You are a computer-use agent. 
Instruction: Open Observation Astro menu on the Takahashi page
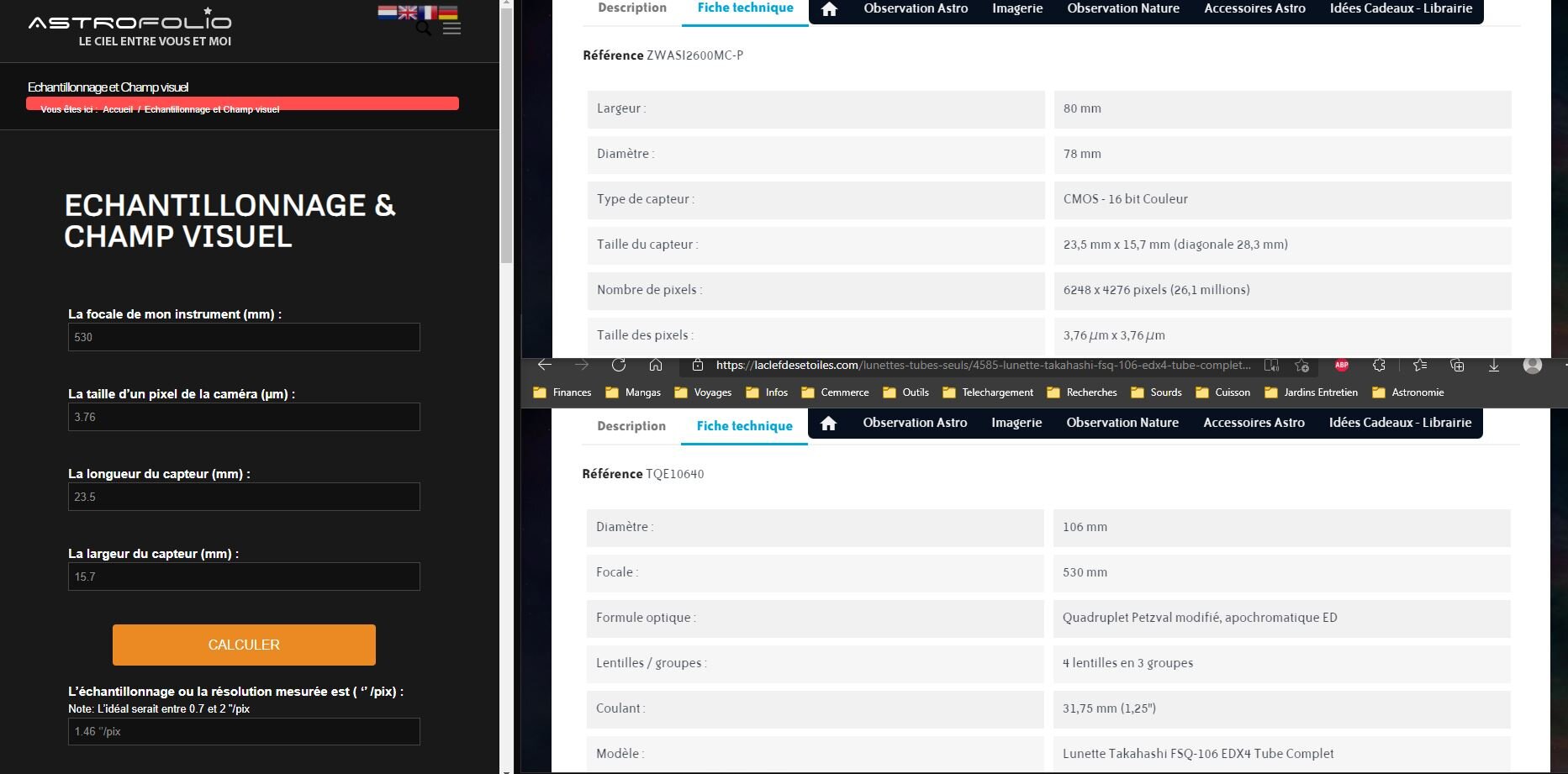tap(915, 423)
